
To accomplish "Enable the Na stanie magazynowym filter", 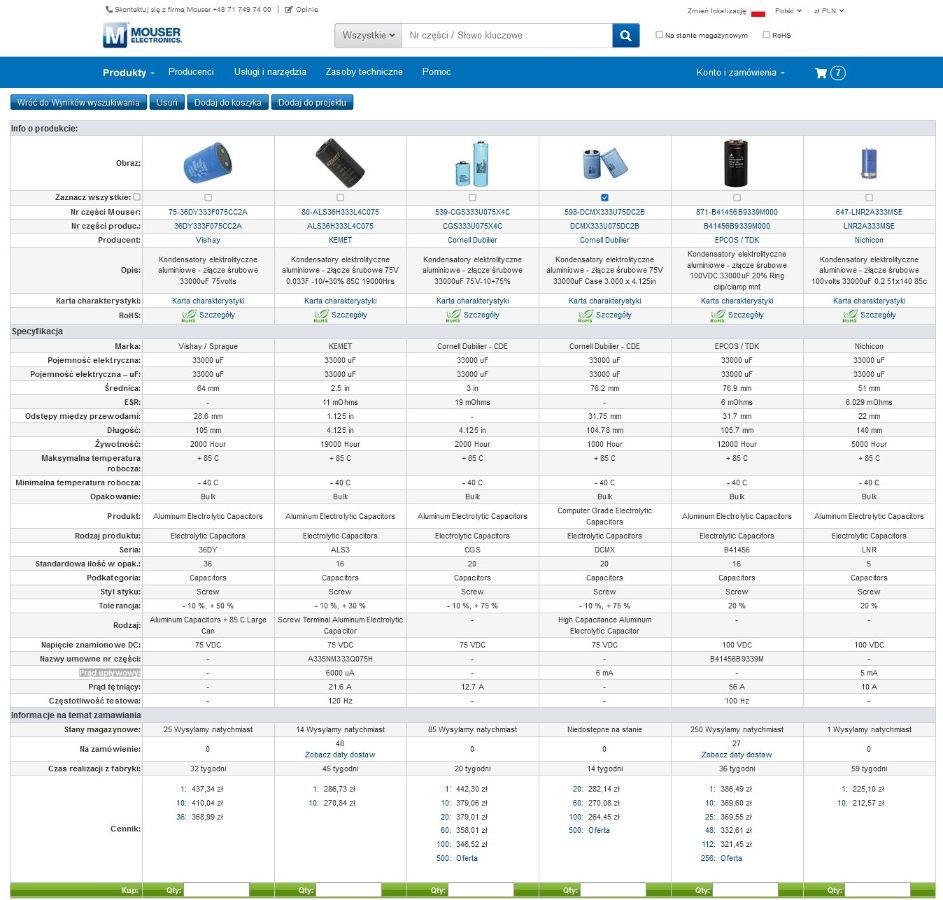I will tap(659, 35).
